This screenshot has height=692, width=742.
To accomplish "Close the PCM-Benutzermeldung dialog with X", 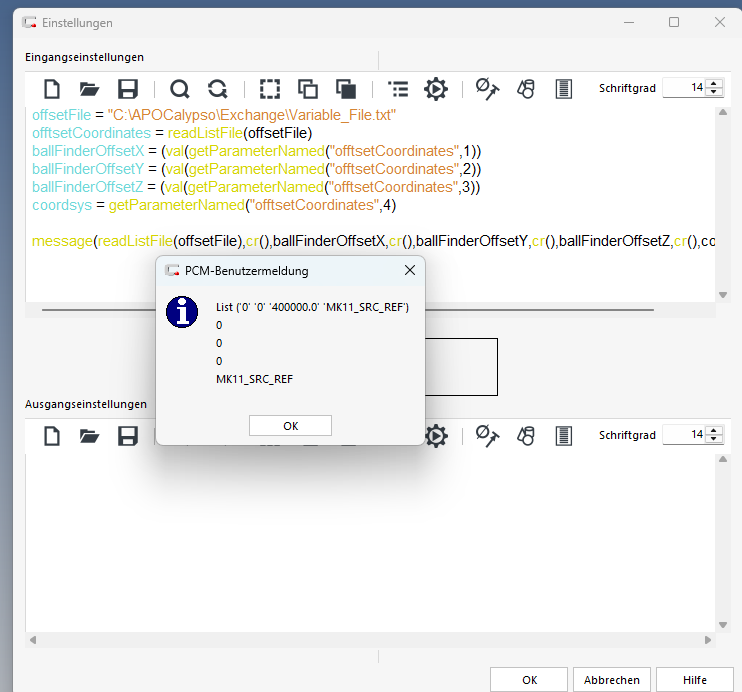I will pos(409,271).
